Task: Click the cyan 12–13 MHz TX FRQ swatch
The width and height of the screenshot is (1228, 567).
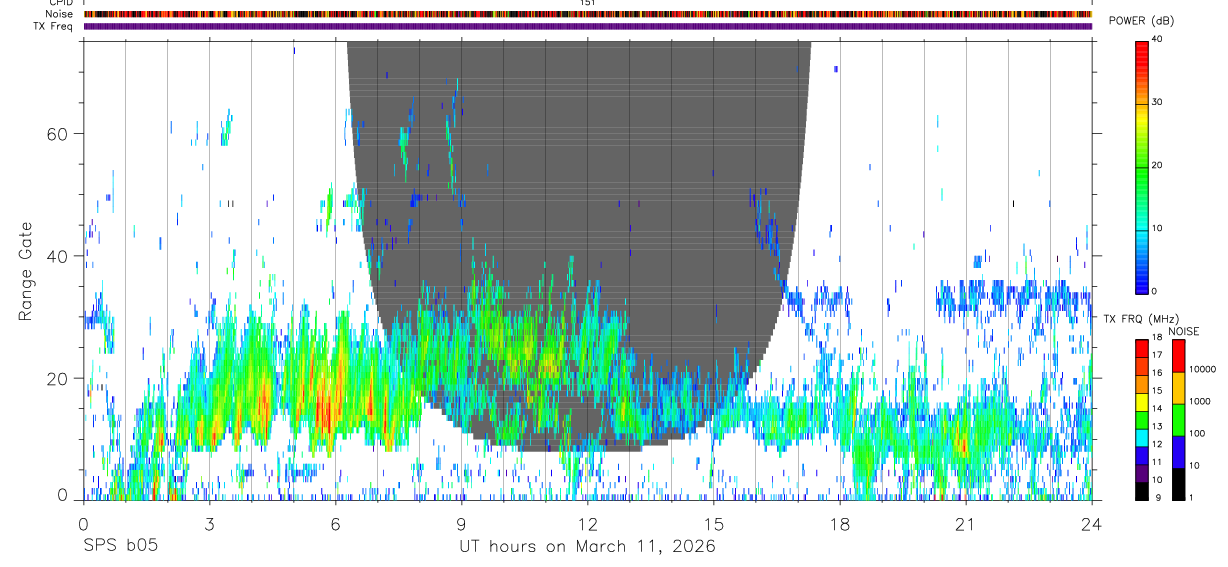Action: 1142,436
